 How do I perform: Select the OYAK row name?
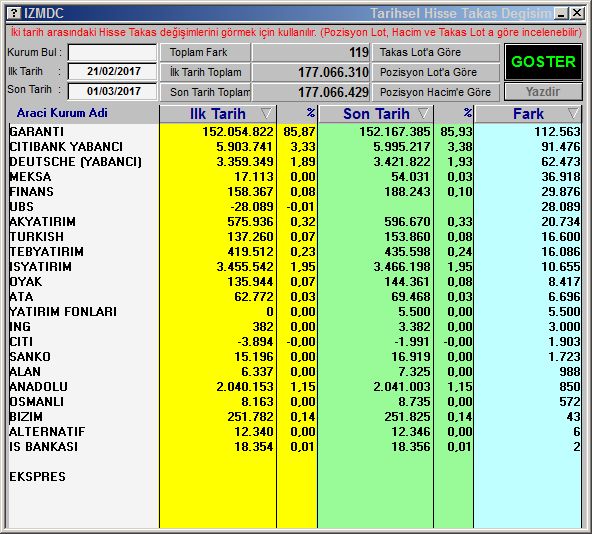click(x=26, y=281)
